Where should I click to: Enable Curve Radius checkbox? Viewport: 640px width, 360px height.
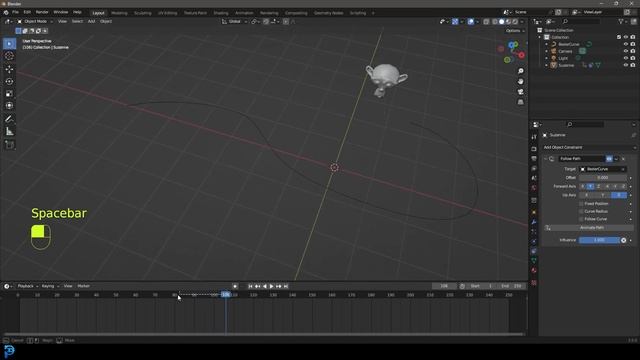[x=581, y=211]
